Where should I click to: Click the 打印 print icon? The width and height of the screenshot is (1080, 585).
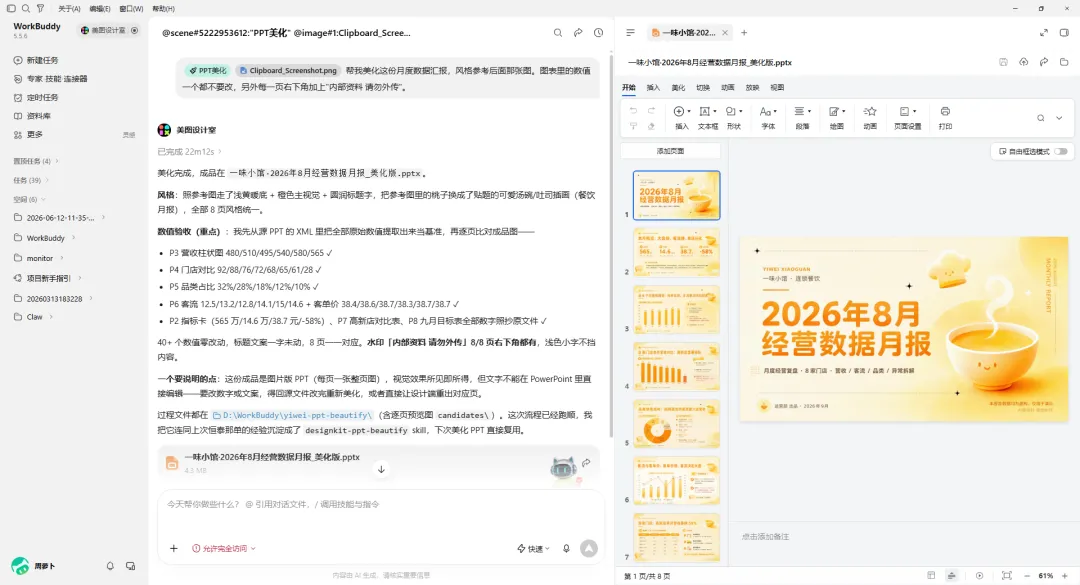[945, 112]
